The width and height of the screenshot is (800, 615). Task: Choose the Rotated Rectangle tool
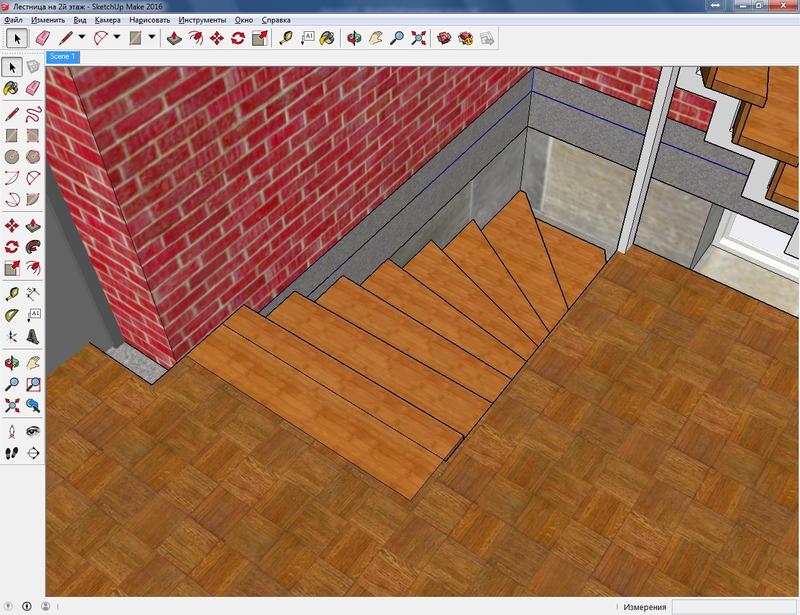tap(33, 135)
